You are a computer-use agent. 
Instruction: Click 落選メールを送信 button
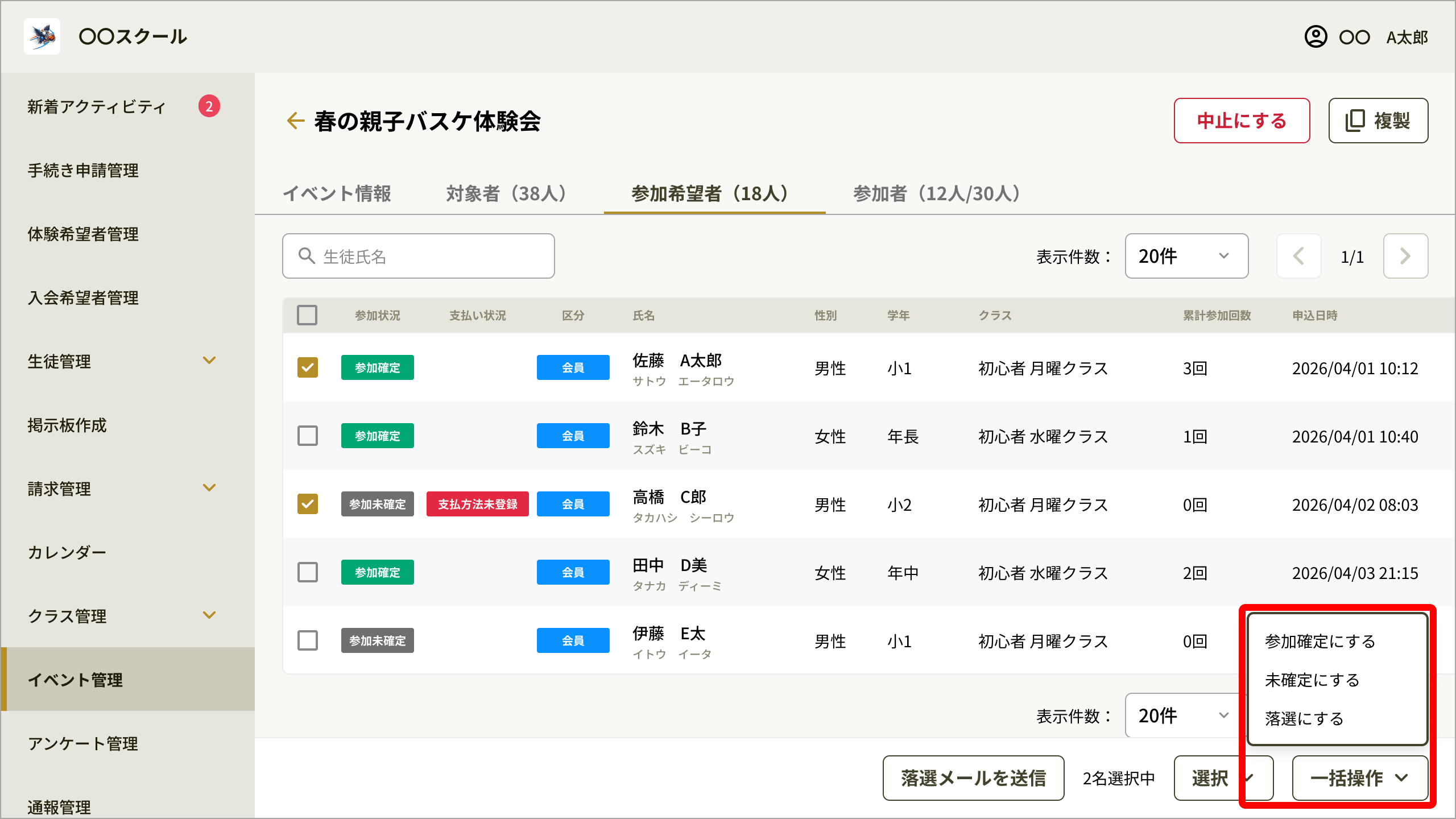pyautogui.click(x=973, y=778)
